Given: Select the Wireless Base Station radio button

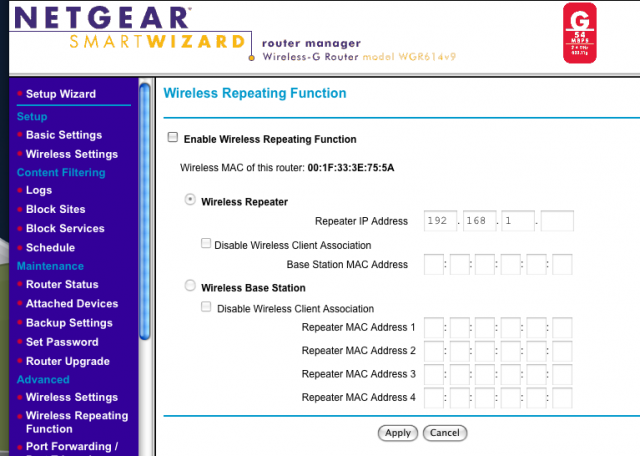Looking at the screenshot, I should (190, 285).
